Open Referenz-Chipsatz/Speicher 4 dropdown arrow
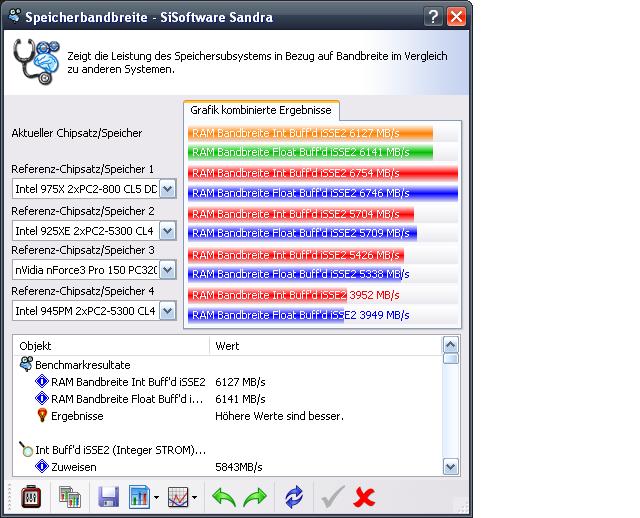Image resolution: width=640 pixels, height=518 pixels. (167, 311)
